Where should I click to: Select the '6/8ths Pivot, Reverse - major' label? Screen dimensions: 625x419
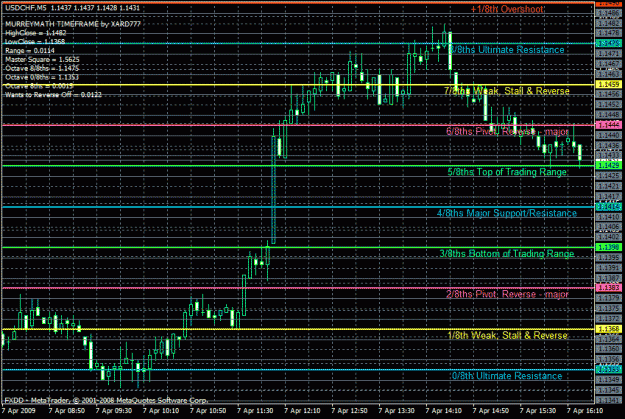pos(507,132)
